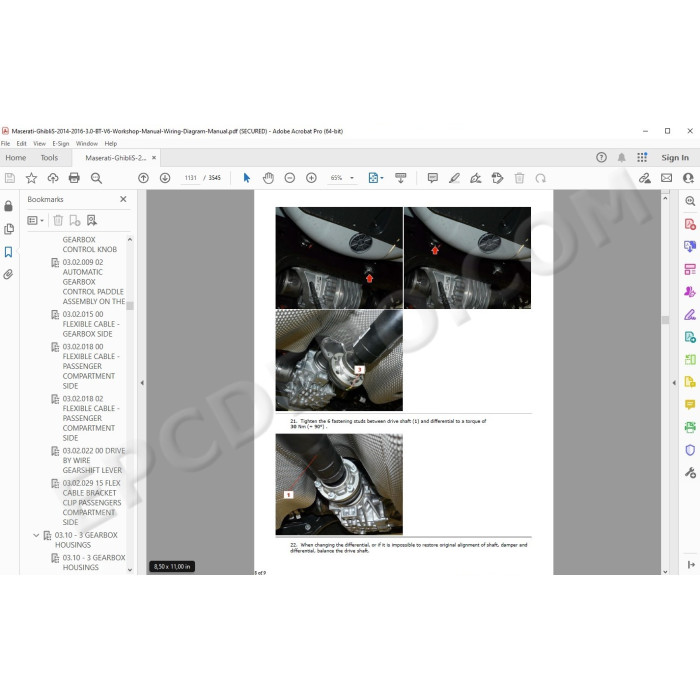Add bookmark star in toolbar
This screenshot has height=700, width=700.
point(31,178)
